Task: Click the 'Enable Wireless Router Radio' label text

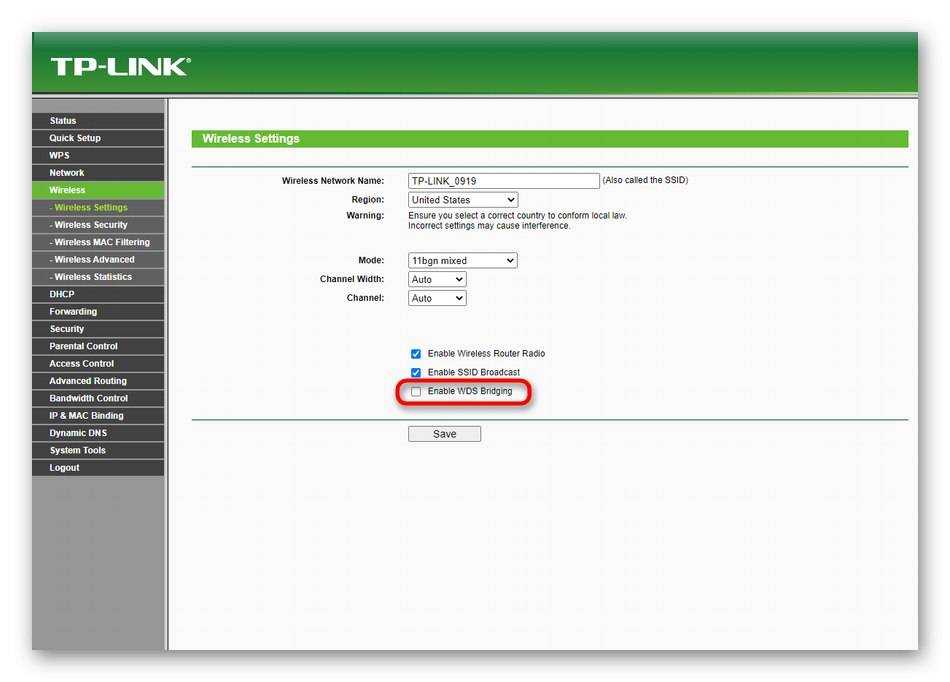Action: pyautogui.click(x=486, y=354)
